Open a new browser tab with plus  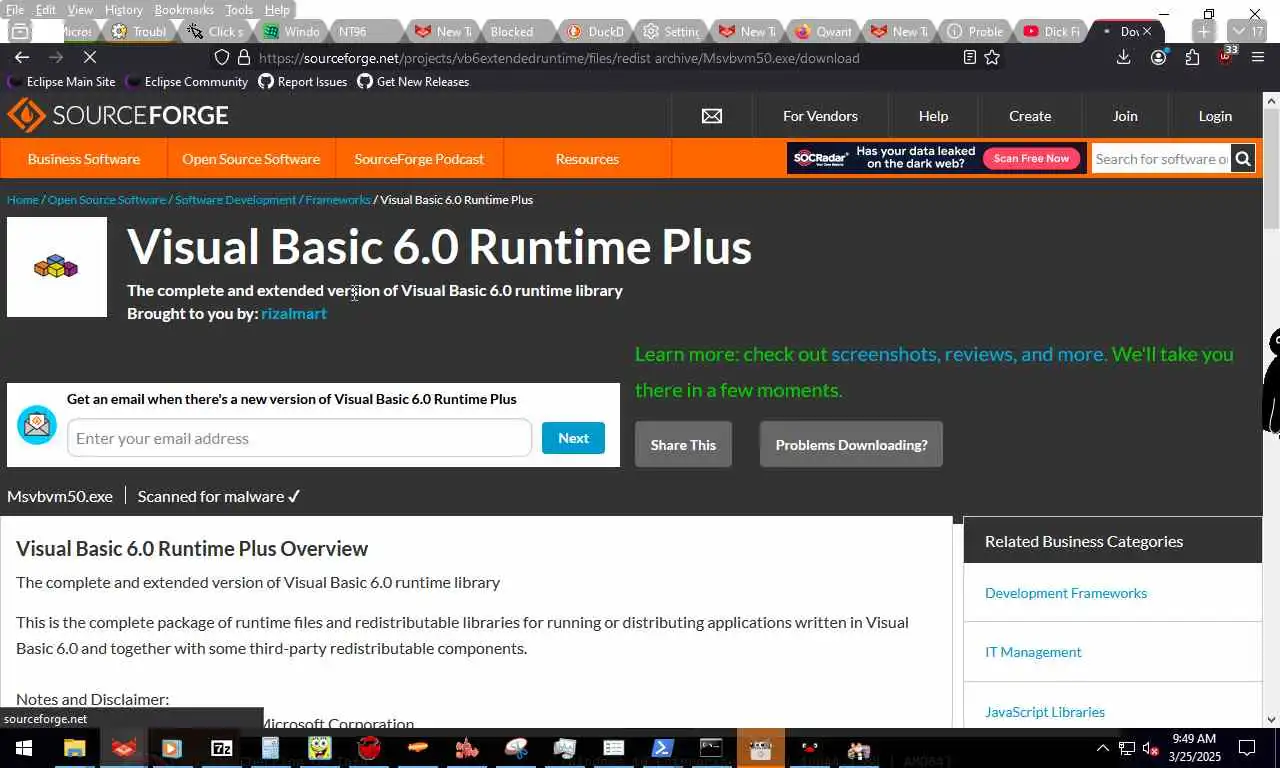1204,31
